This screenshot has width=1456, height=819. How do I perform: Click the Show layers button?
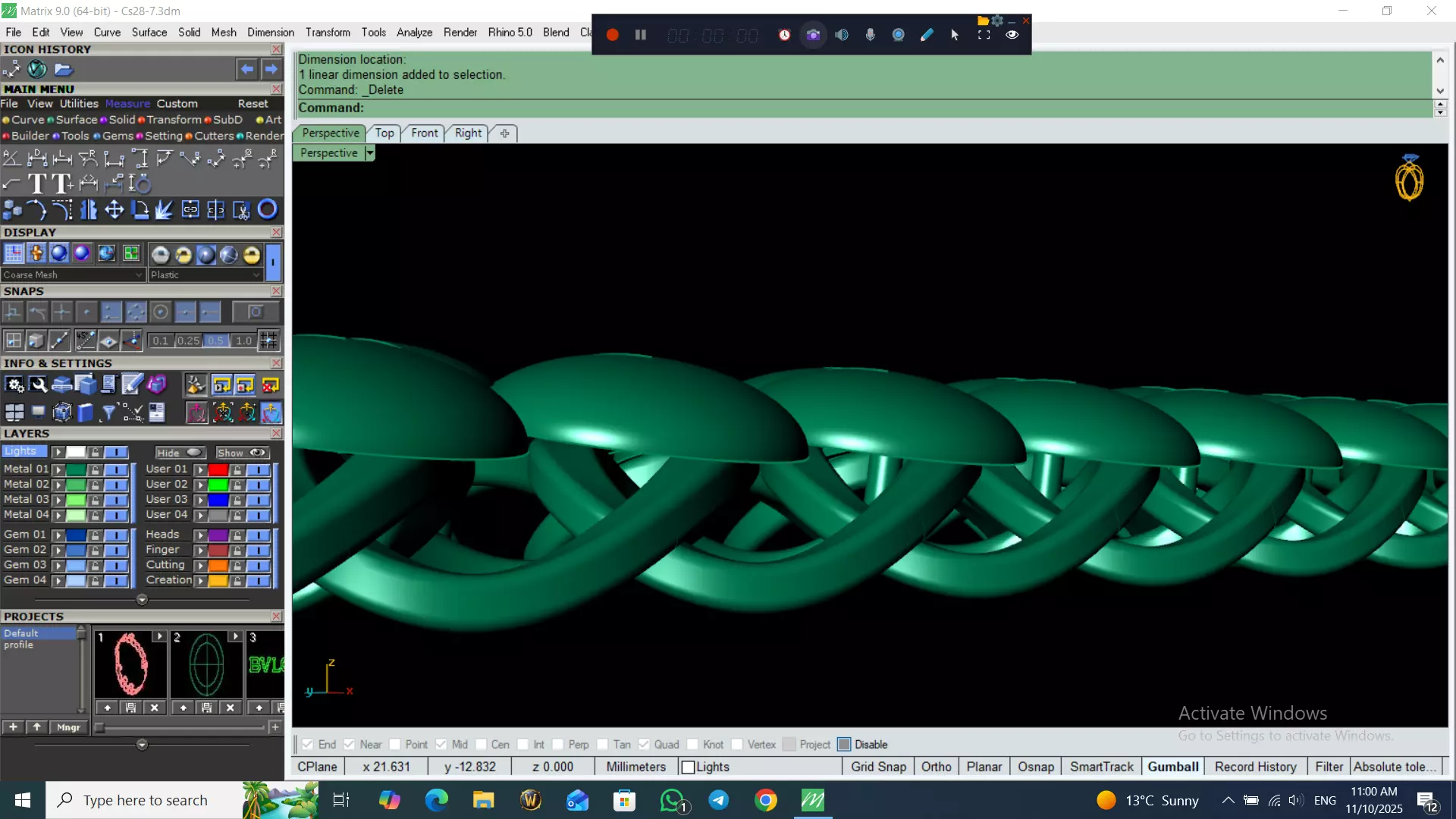tap(242, 453)
